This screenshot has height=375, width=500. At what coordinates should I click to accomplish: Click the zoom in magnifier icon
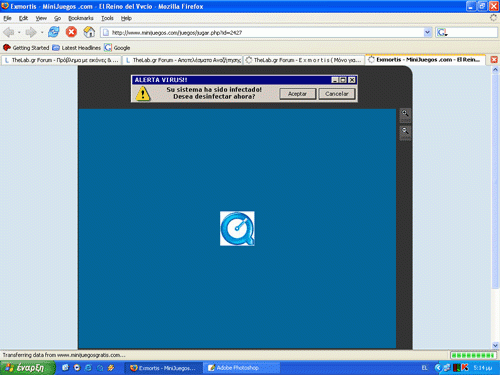(405, 115)
